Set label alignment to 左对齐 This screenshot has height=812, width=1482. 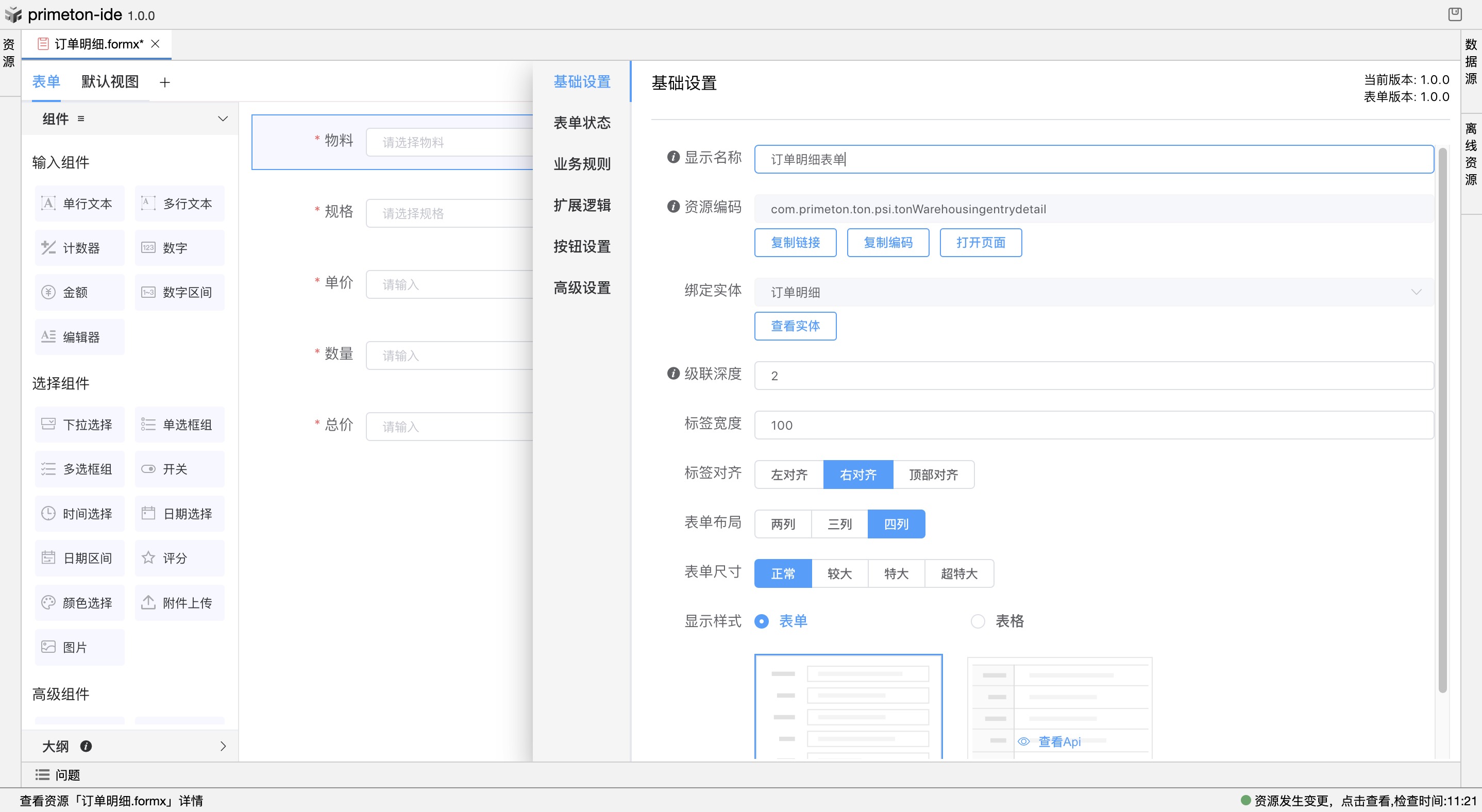tap(789, 475)
